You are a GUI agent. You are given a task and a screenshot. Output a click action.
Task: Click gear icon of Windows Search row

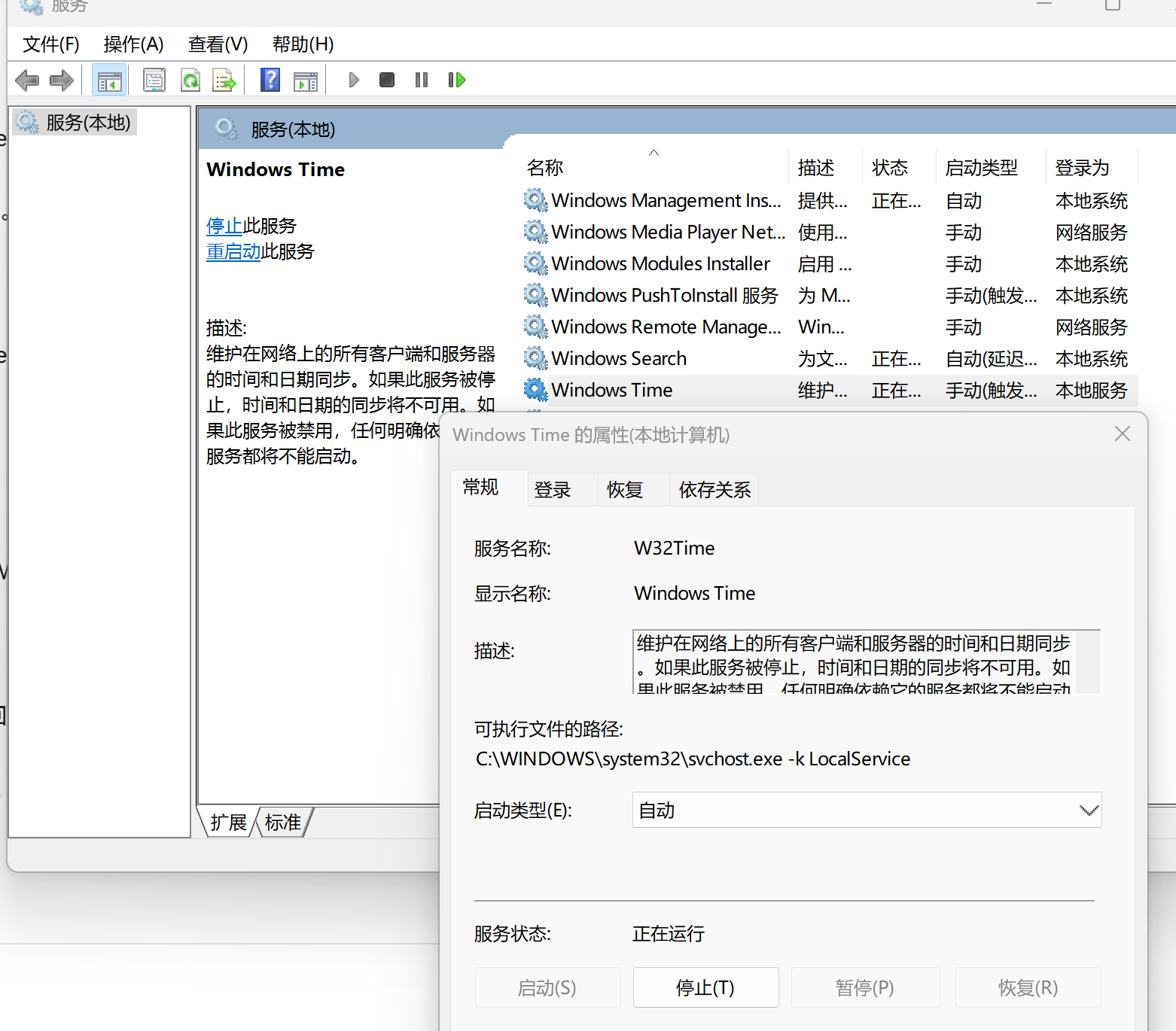click(x=535, y=358)
